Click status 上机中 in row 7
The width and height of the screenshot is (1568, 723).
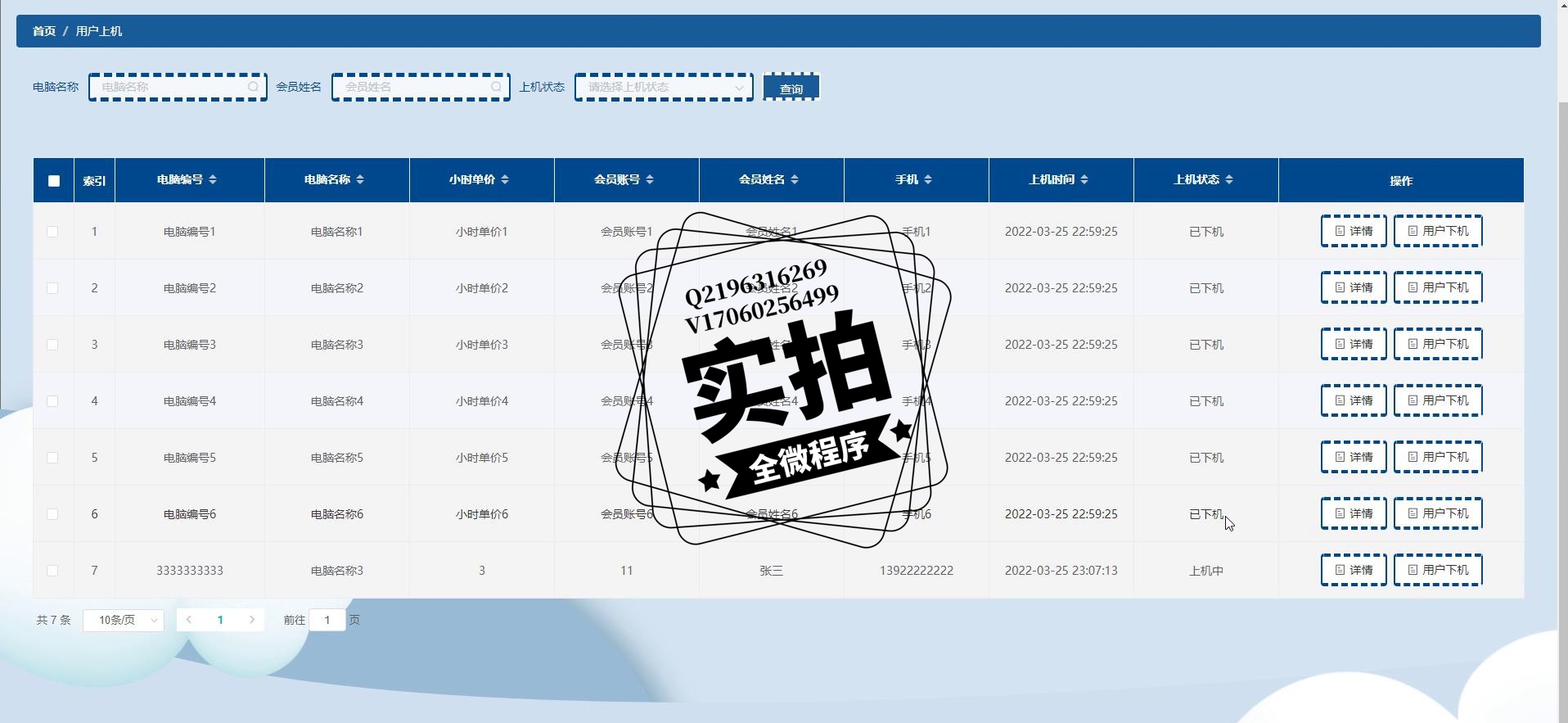click(1206, 571)
